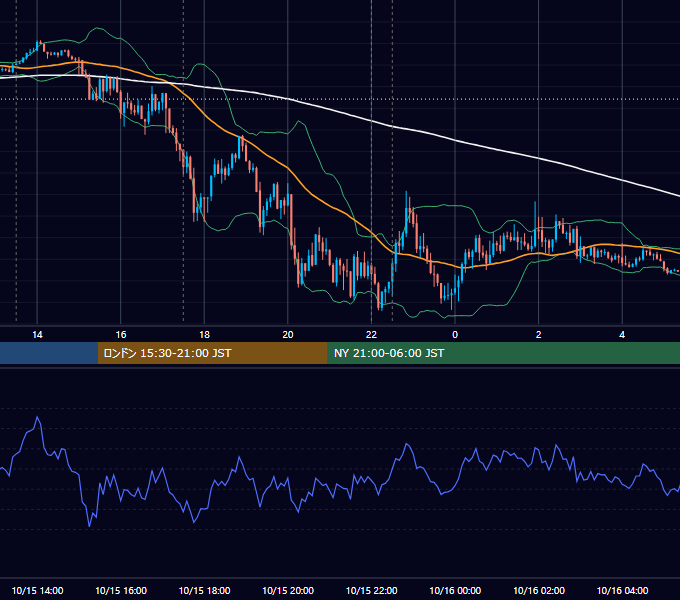Click the 10/15 18:00 time label

coord(204,590)
